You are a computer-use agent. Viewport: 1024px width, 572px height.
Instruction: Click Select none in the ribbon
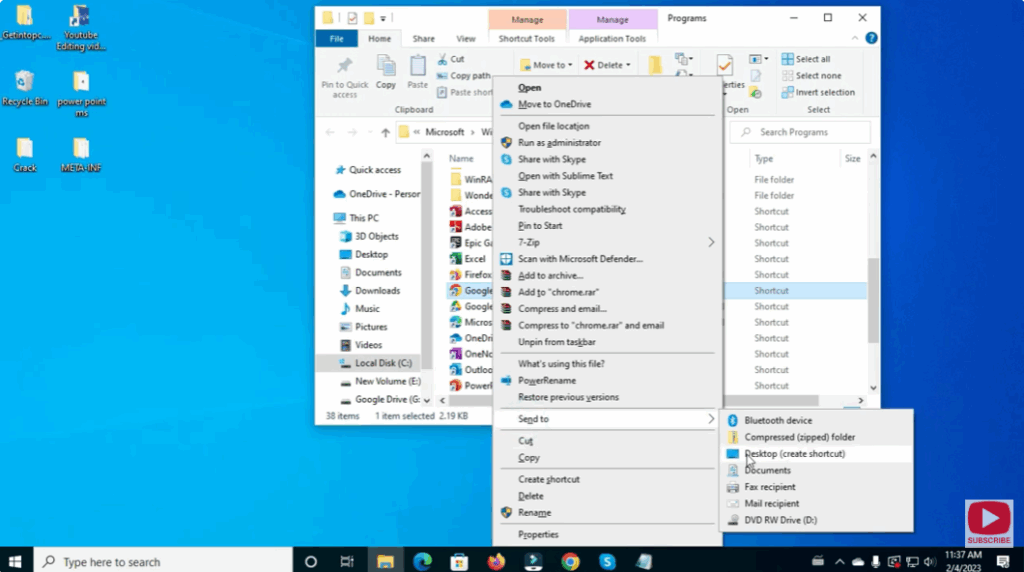point(811,76)
